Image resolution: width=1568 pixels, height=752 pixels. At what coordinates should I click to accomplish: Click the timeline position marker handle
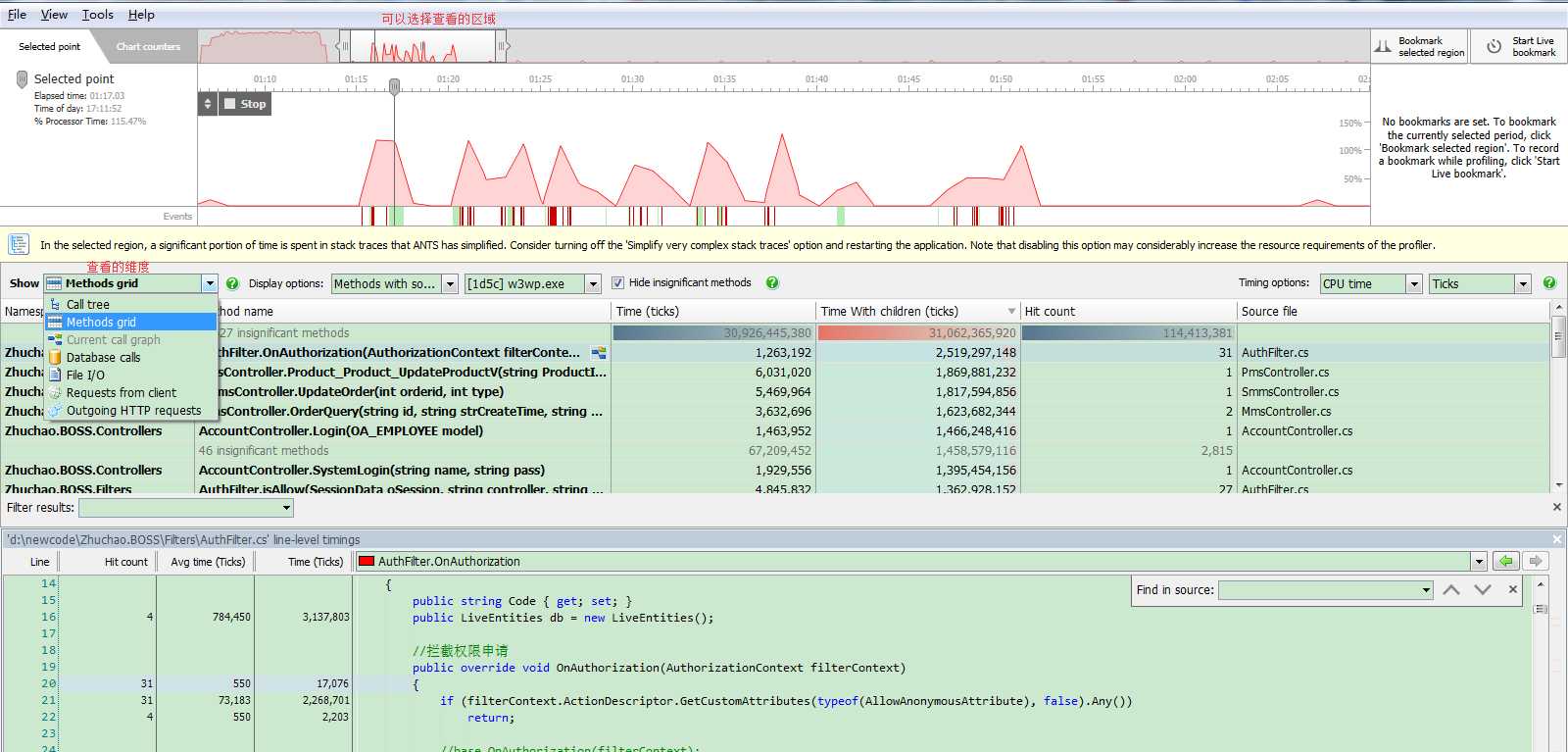394,86
